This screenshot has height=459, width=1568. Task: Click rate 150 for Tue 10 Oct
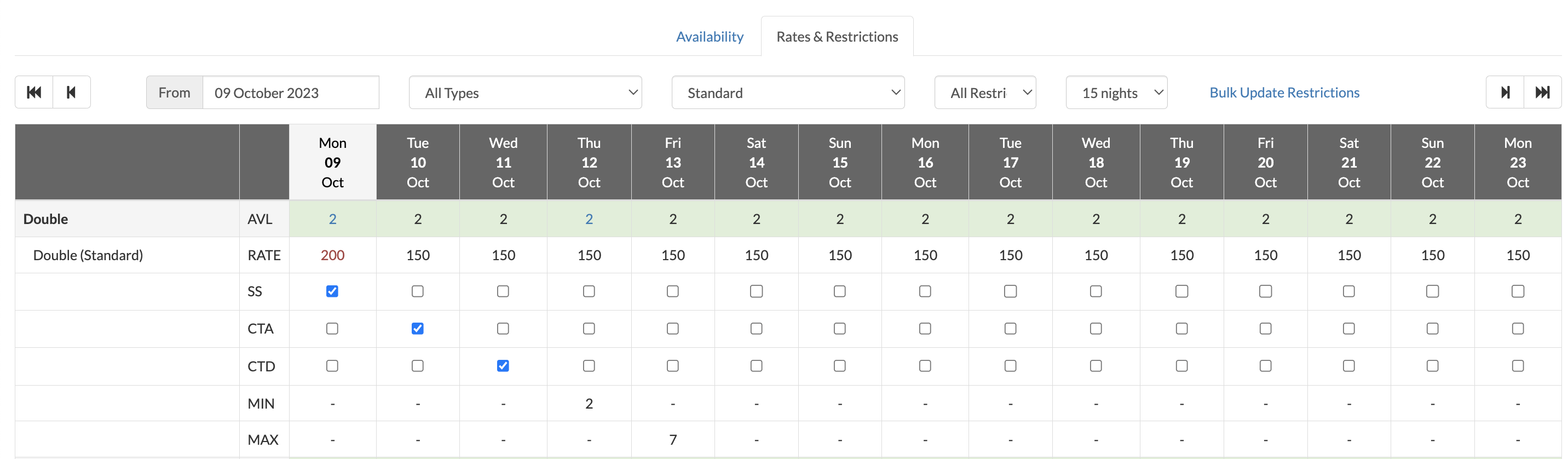click(x=418, y=255)
